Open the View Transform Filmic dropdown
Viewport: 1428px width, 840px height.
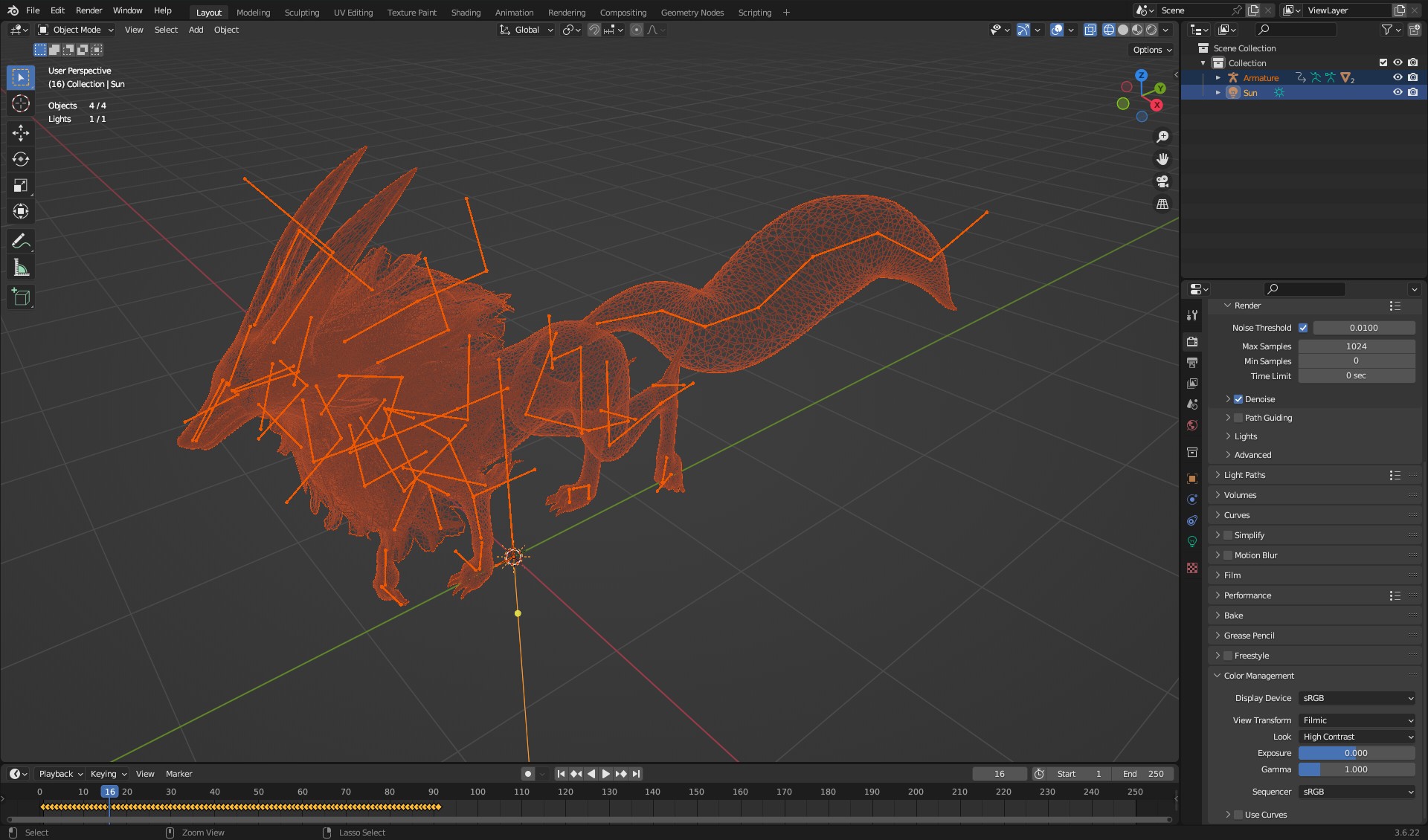[1357, 720]
